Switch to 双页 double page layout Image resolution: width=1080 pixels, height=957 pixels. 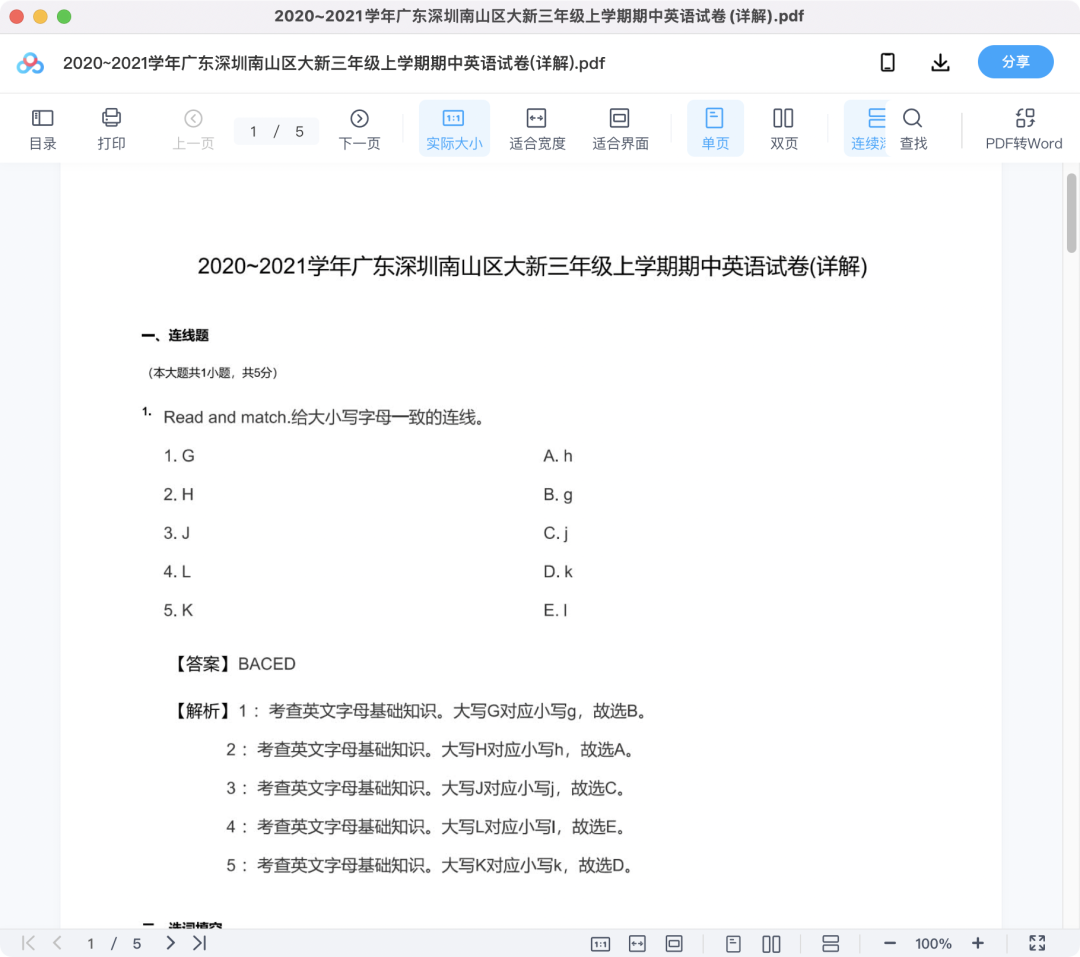[x=783, y=129]
